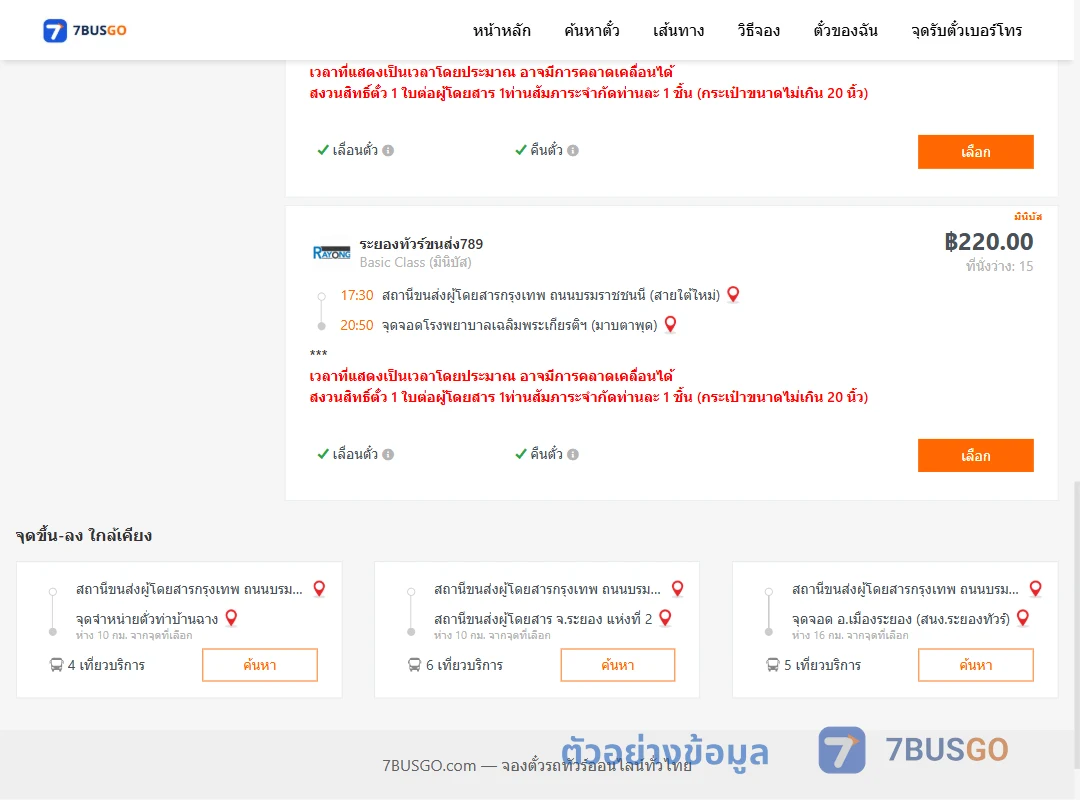Click 20:50 arrival time
Screen dimensions: 1080x800
click(357, 325)
